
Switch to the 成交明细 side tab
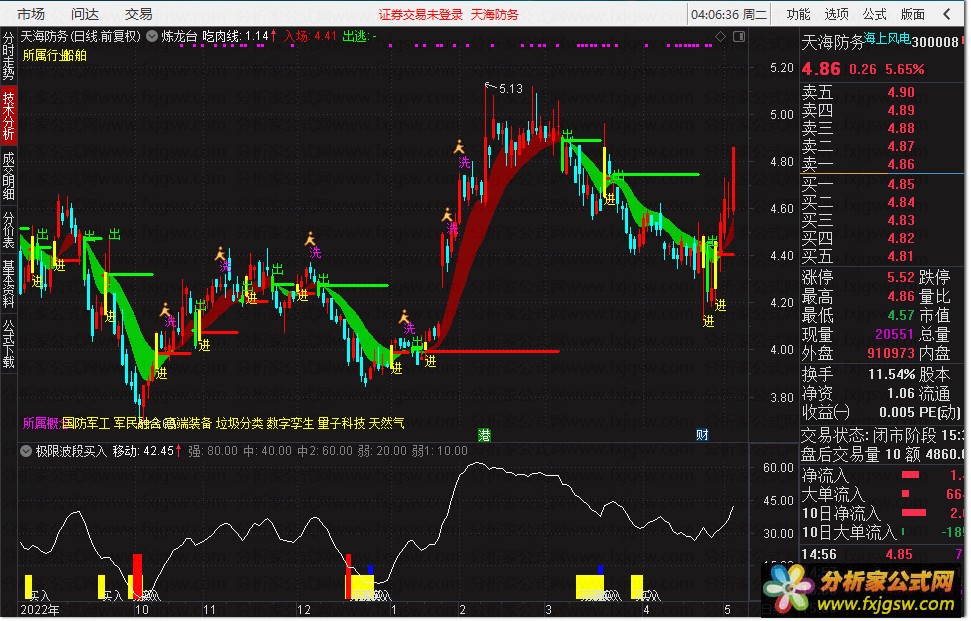click(x=8, y=176)
